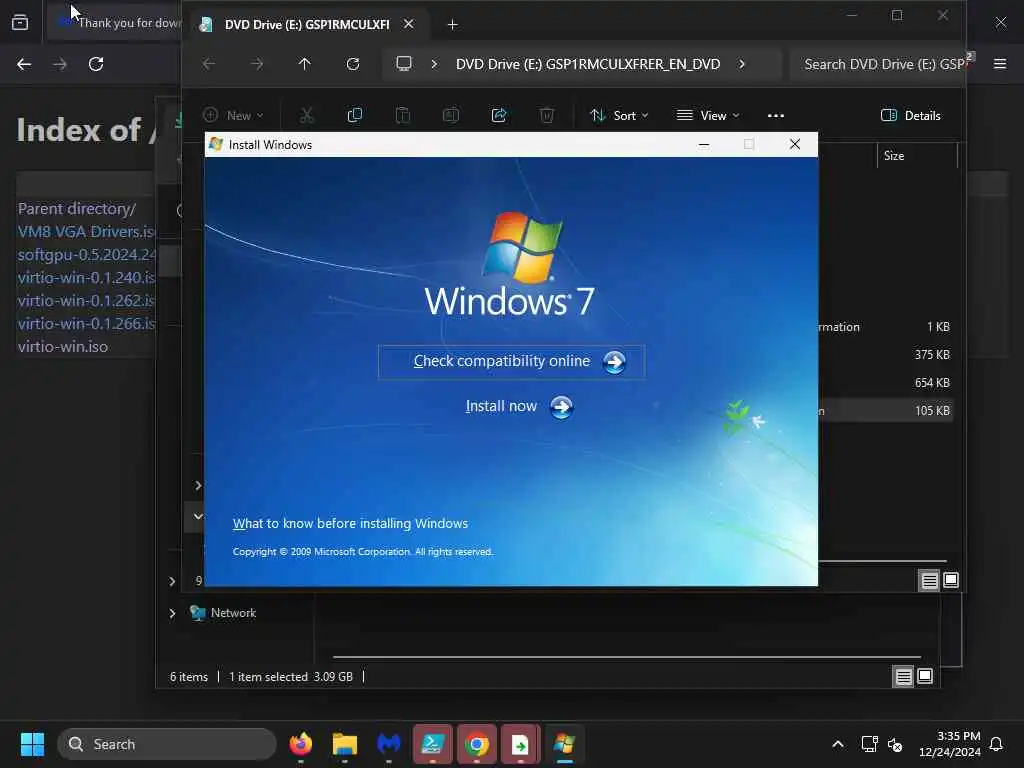Expand chevron after DVD Drive path
This screenshot has width=1024, height=768.
[742, 64]
